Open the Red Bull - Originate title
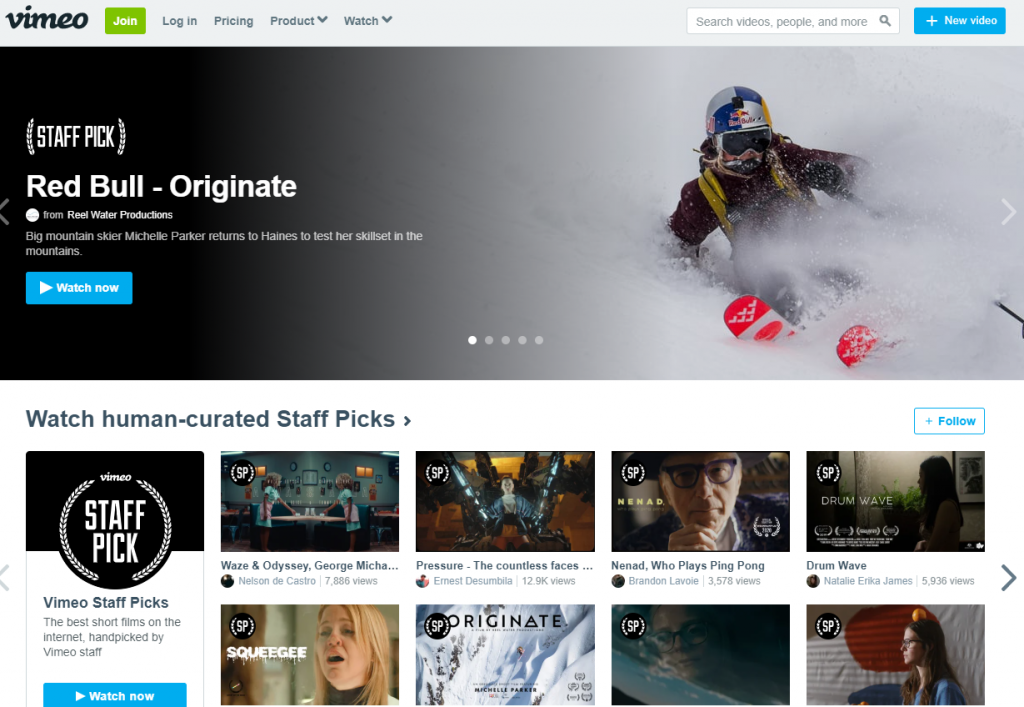 161,187
